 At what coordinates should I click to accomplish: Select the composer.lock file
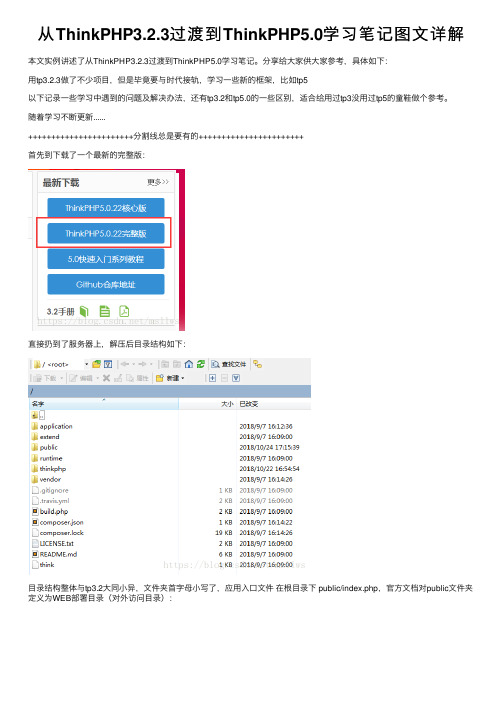(x=57, y=532)
